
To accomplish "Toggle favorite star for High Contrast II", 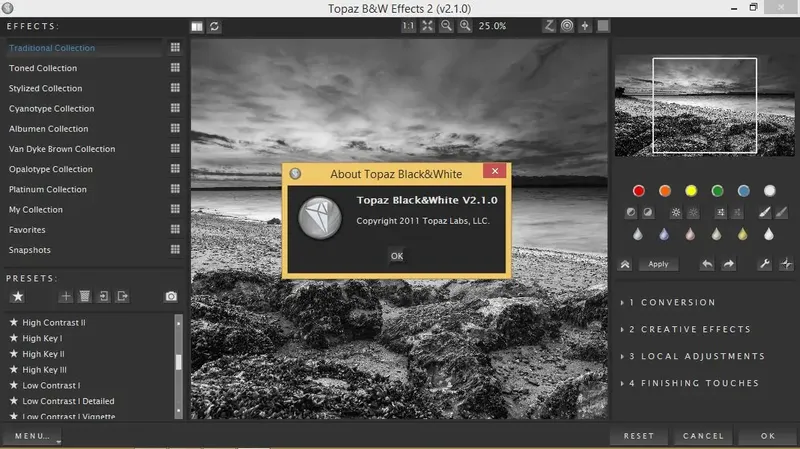I will pos(14,322).
